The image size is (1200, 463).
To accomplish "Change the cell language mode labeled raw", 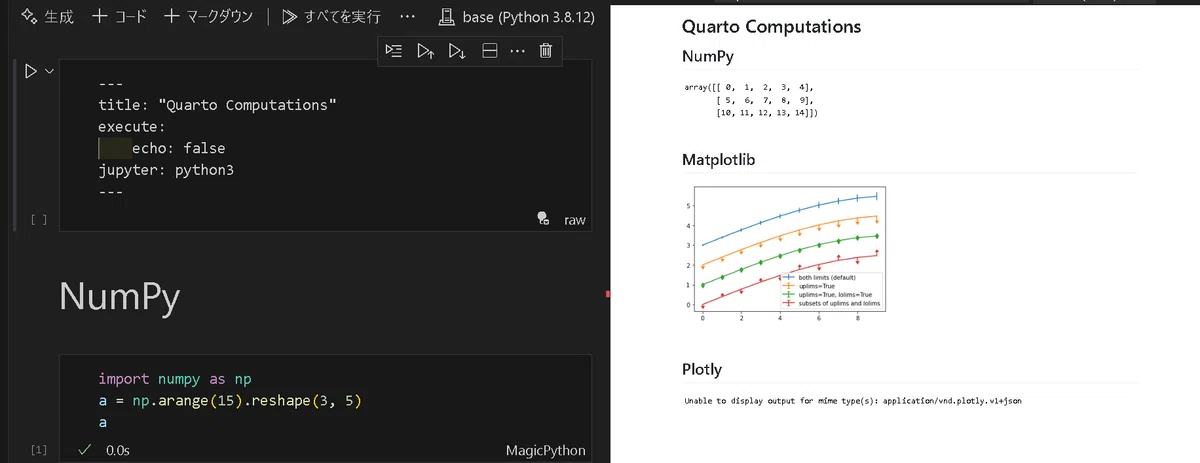I will 575,219.
